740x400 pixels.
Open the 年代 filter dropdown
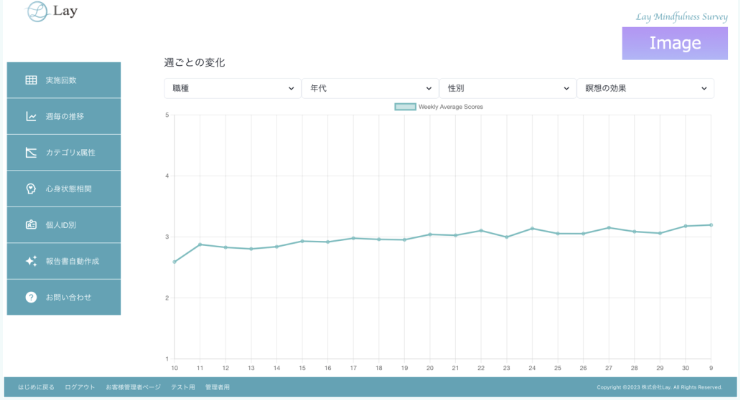[370, 88]
